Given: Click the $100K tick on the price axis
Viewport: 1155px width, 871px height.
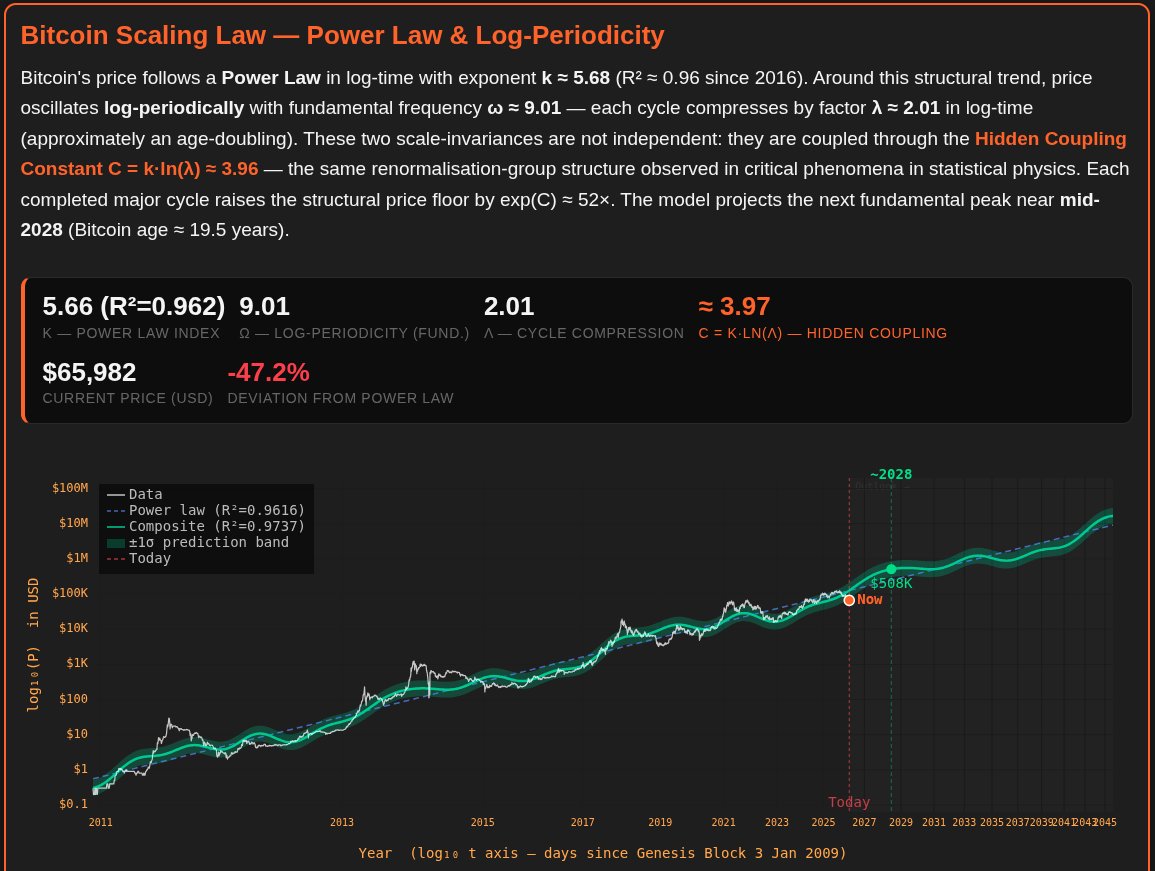Looking at the screenshot, I should [71, 593].
